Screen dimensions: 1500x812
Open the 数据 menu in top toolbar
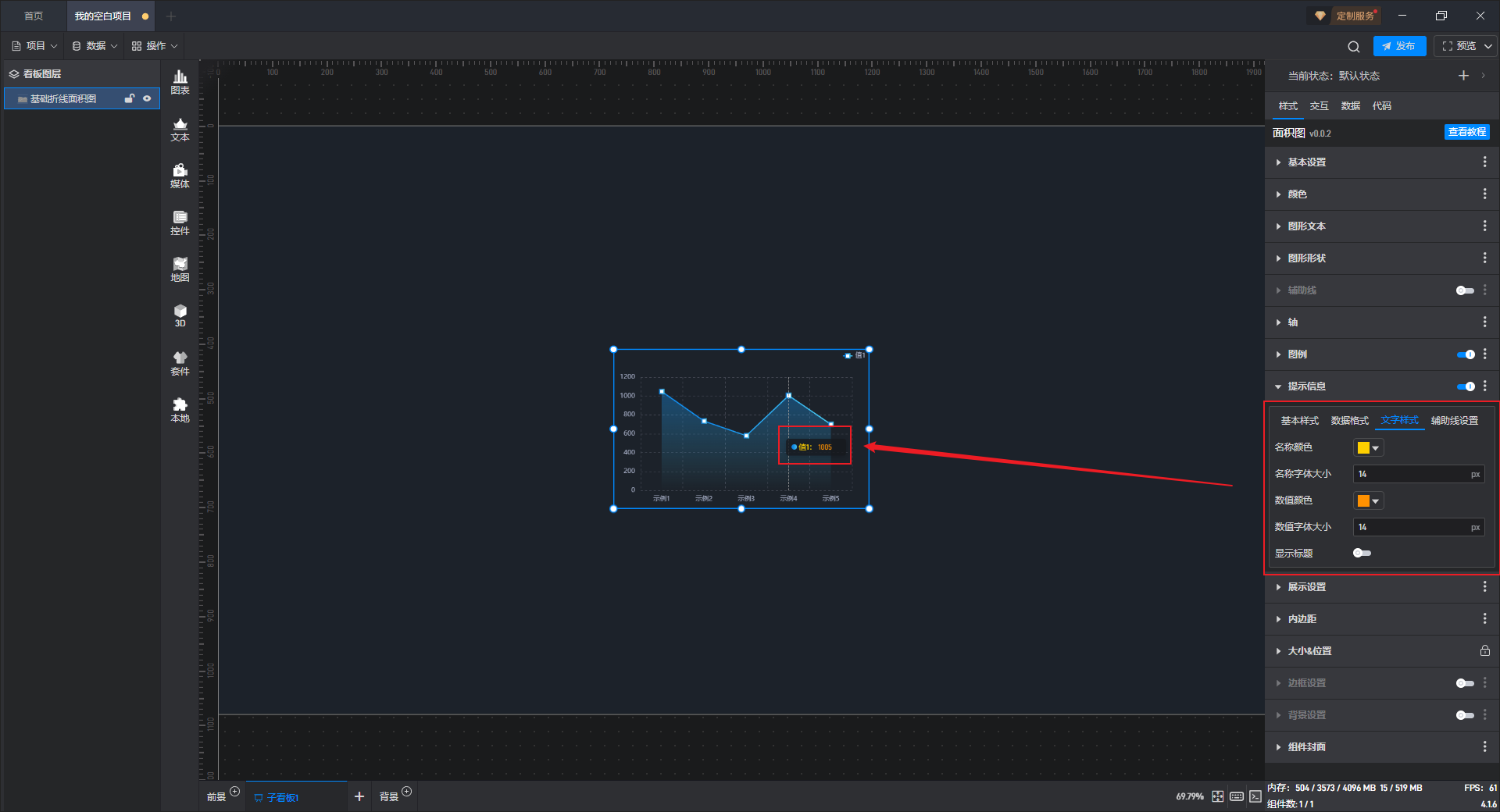coord(95,46)
